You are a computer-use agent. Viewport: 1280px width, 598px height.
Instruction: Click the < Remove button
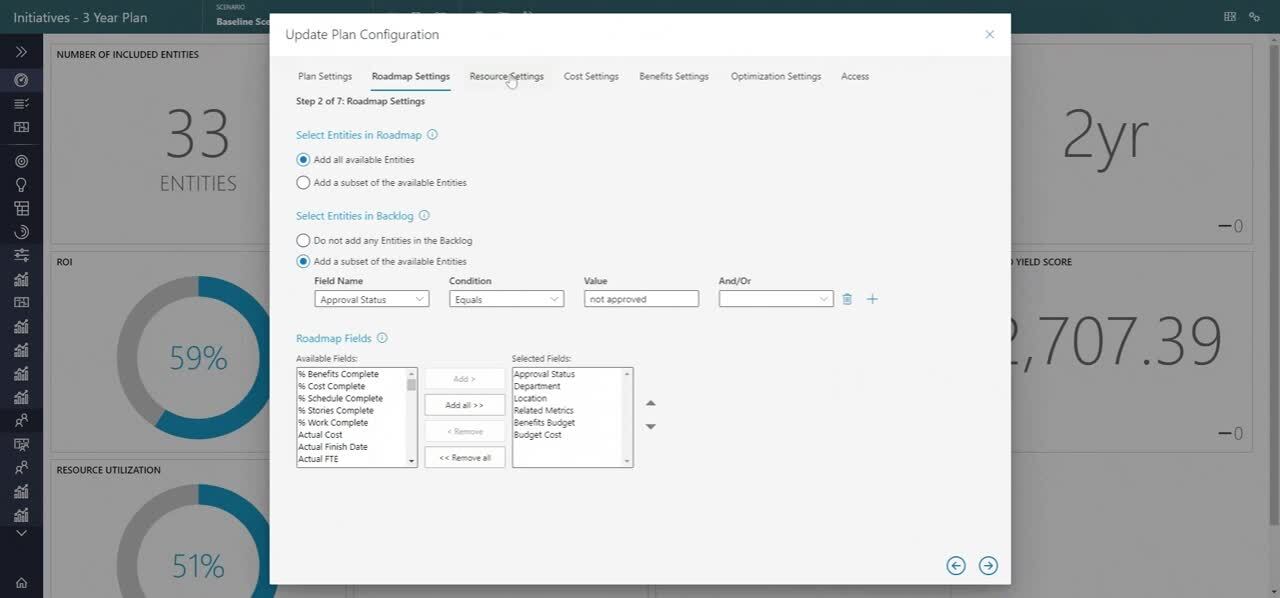point(465,431)
